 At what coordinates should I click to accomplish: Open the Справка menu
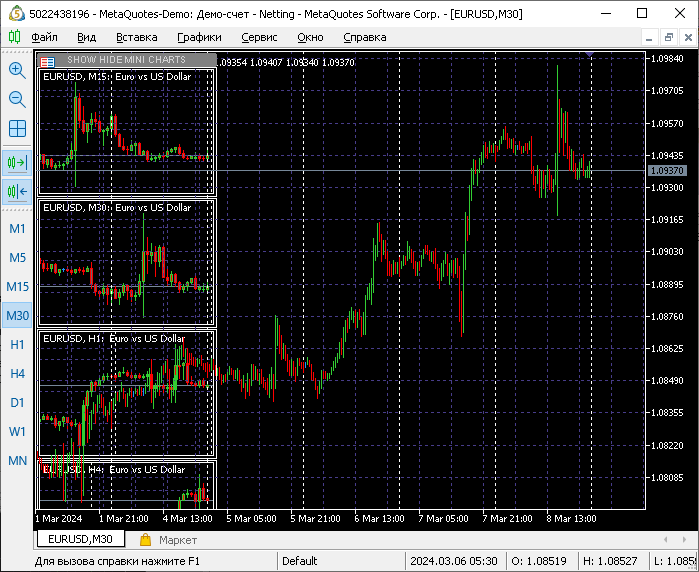click(364, 37)
